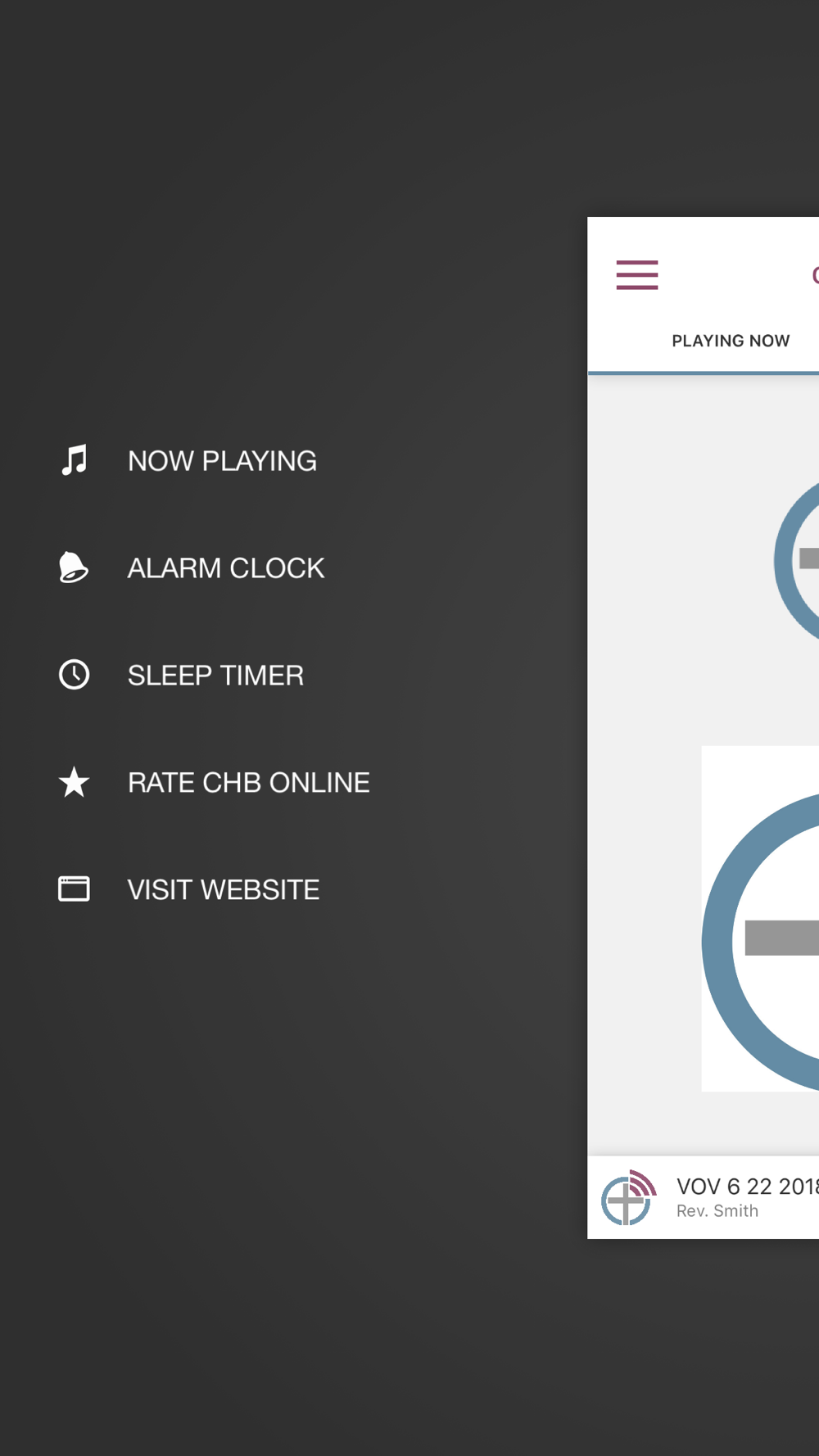Tap the blue underline beneath PLAYING NOW
Screen dimensions: 819x1456
coord(704,373)
